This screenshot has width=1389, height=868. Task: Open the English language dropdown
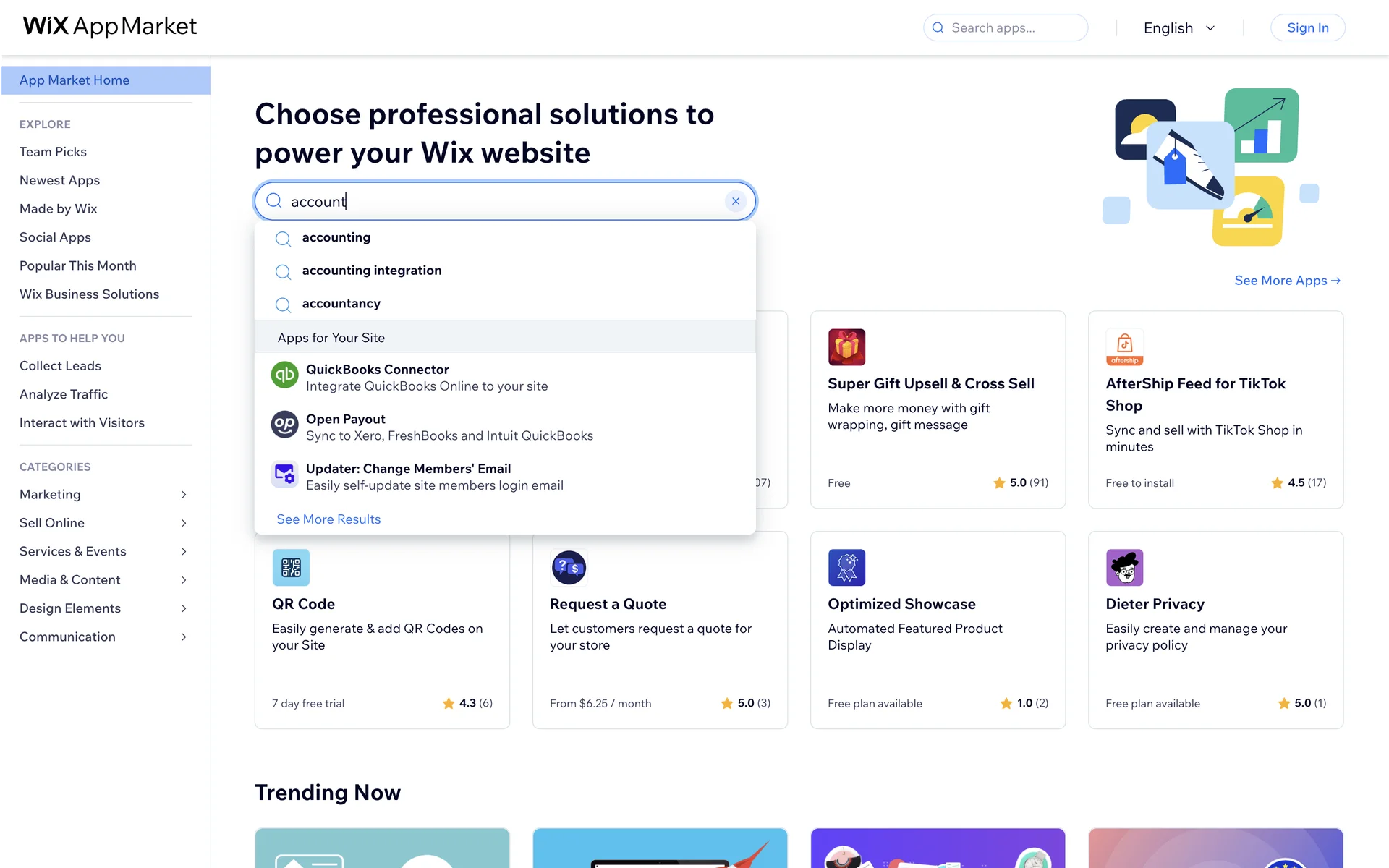pyautogui.click(x=1179, y=28)
